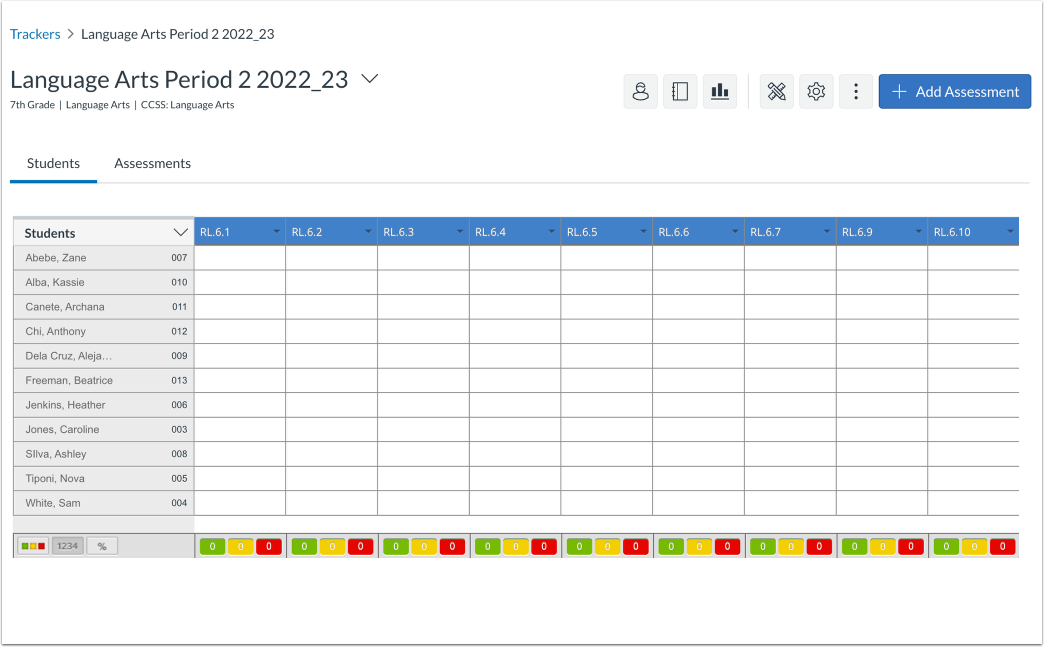The image size is (1044, 647).
Task: Expand the tracker title dropdown
Action: pyautogui.click(x=369, y=79)
